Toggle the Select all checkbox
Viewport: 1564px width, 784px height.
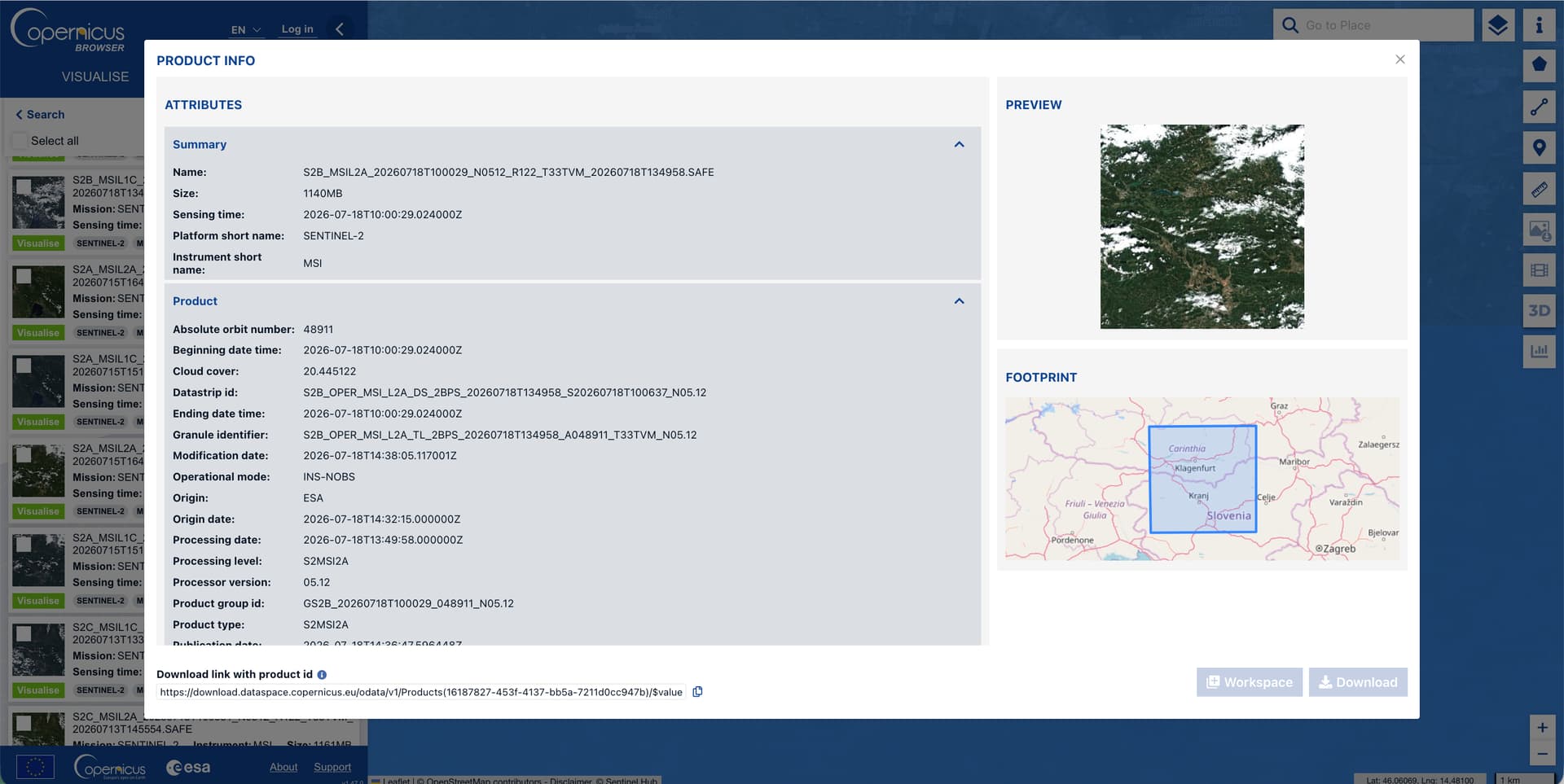[x=20, y=141]
